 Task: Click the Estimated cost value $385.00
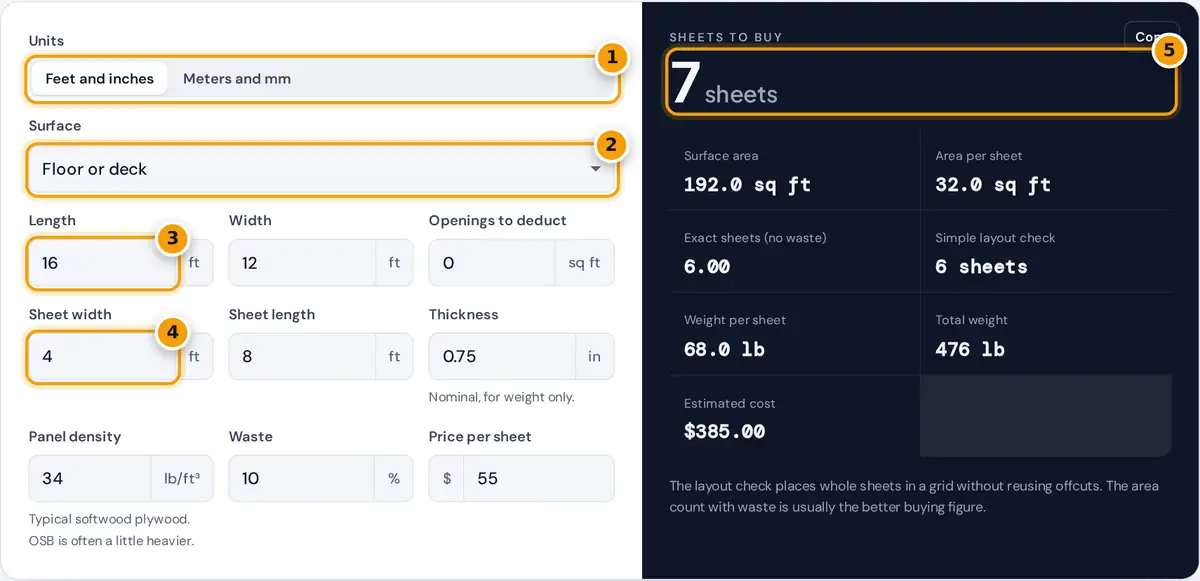(725, 432)
